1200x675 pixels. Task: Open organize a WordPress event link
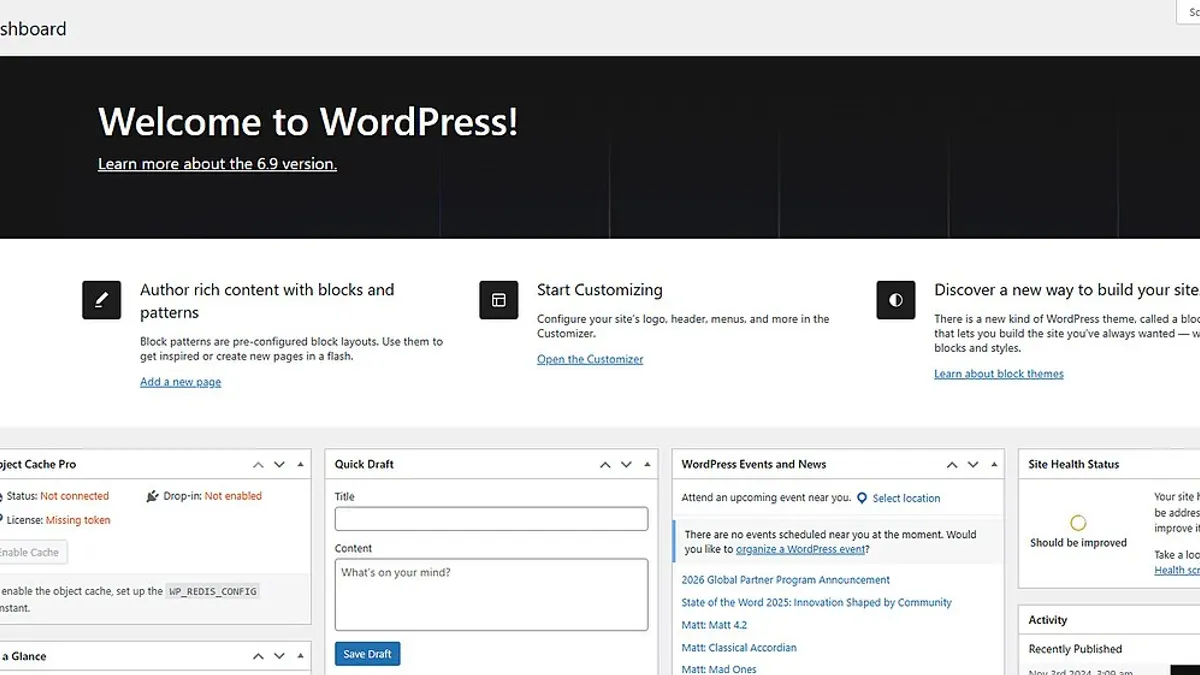(x=800, y=549)
